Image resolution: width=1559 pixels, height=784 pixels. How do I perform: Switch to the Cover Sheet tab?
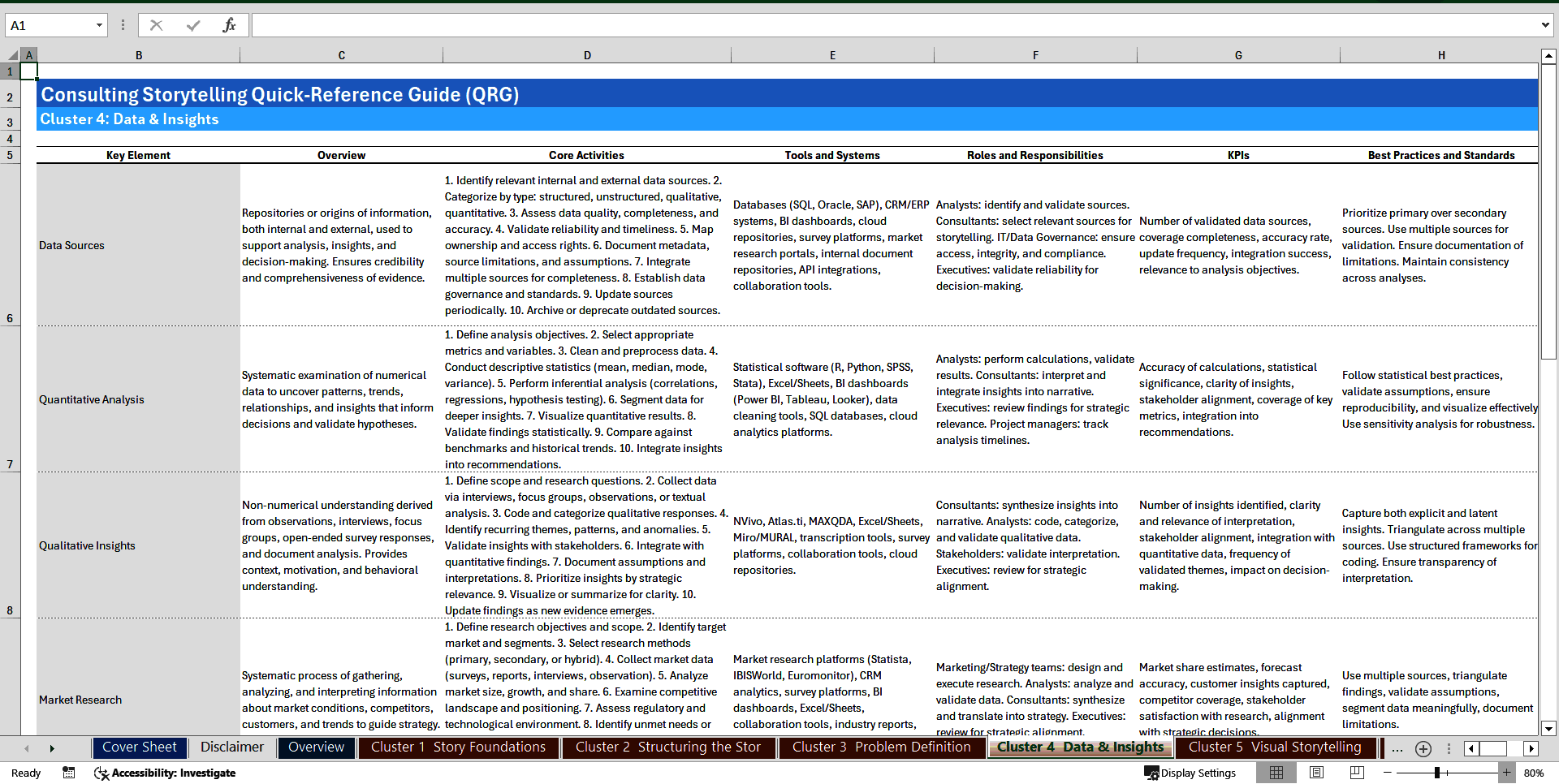click(139, 747)
